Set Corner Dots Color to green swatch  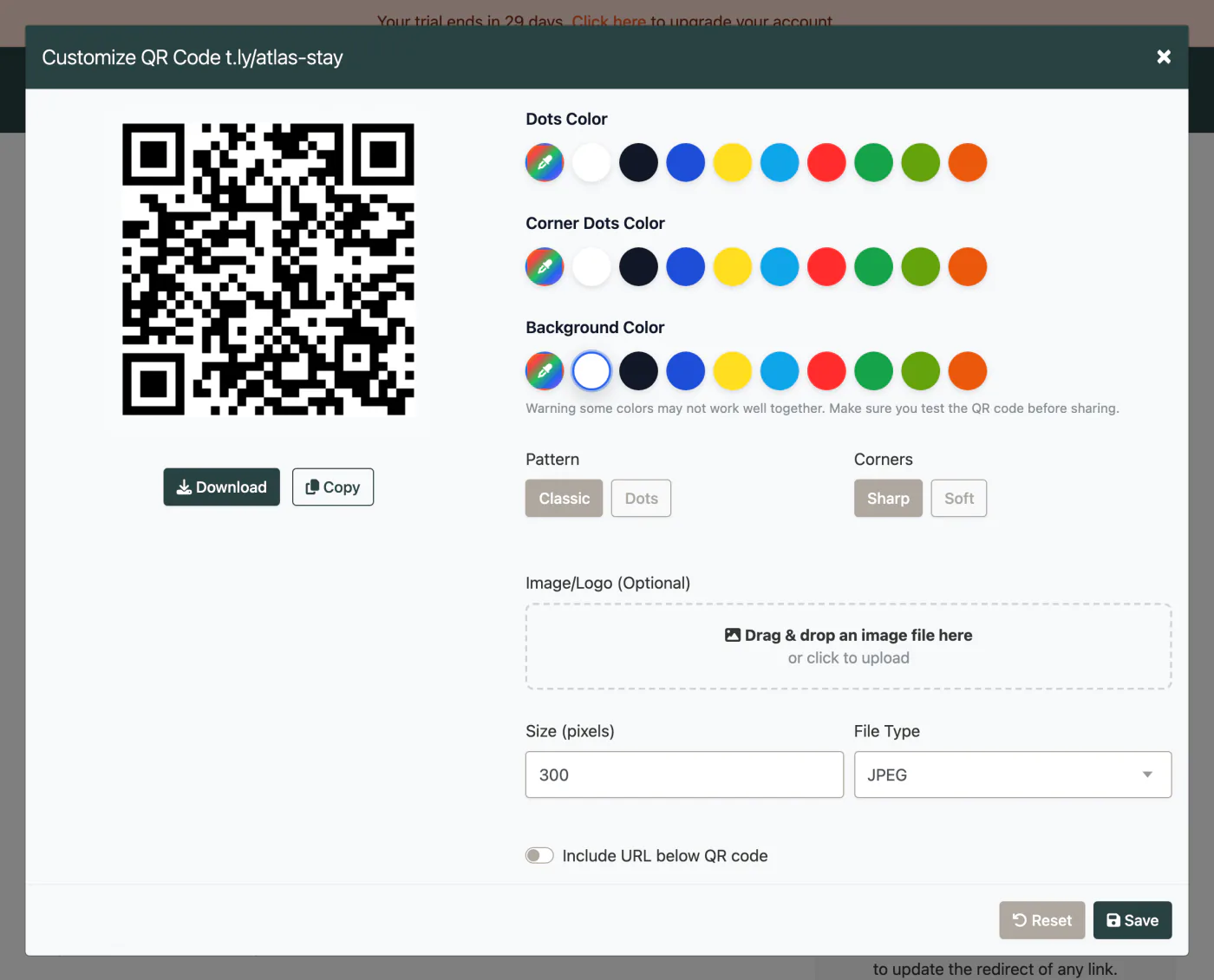click(x=874, y=267)
